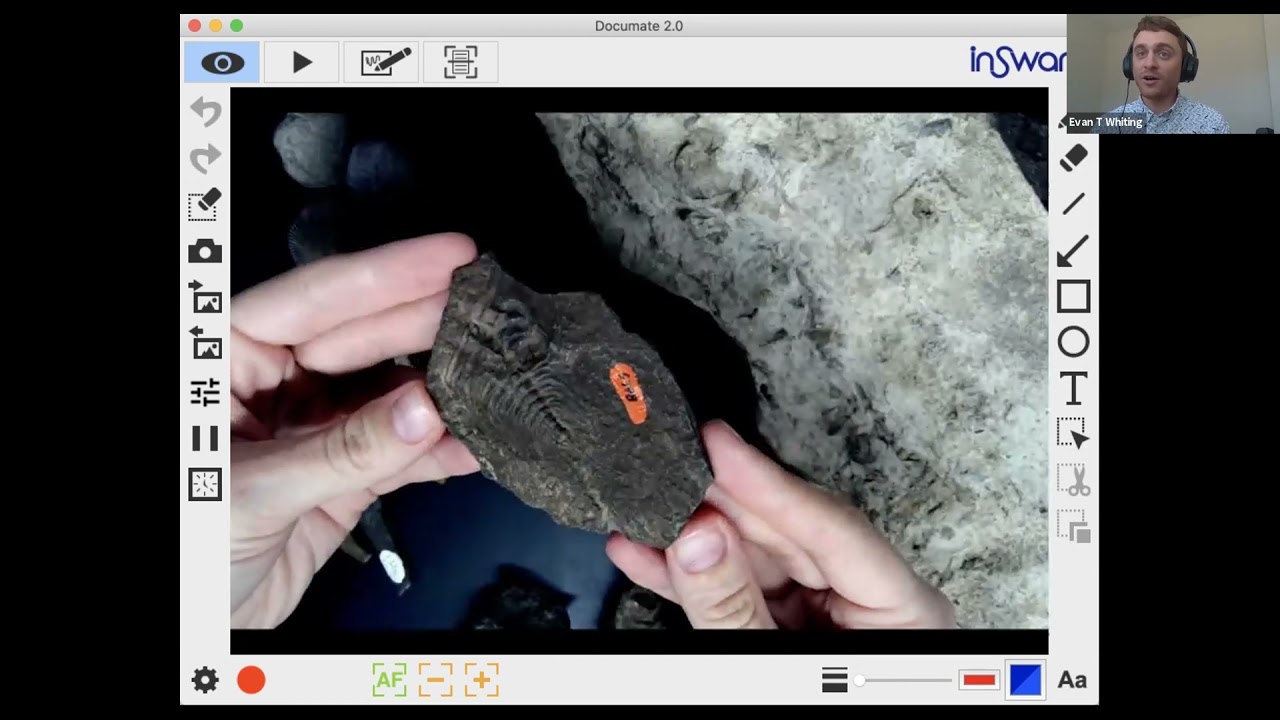
Task: Clear all annotations with eraser-selection icon
Action: tap(205, 205)
